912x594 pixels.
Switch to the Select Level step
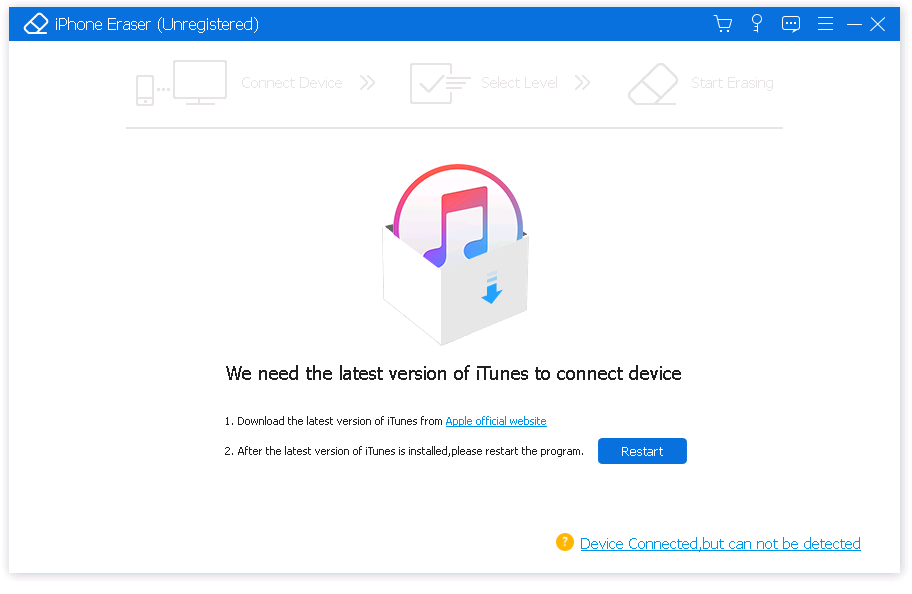(519, 83)
